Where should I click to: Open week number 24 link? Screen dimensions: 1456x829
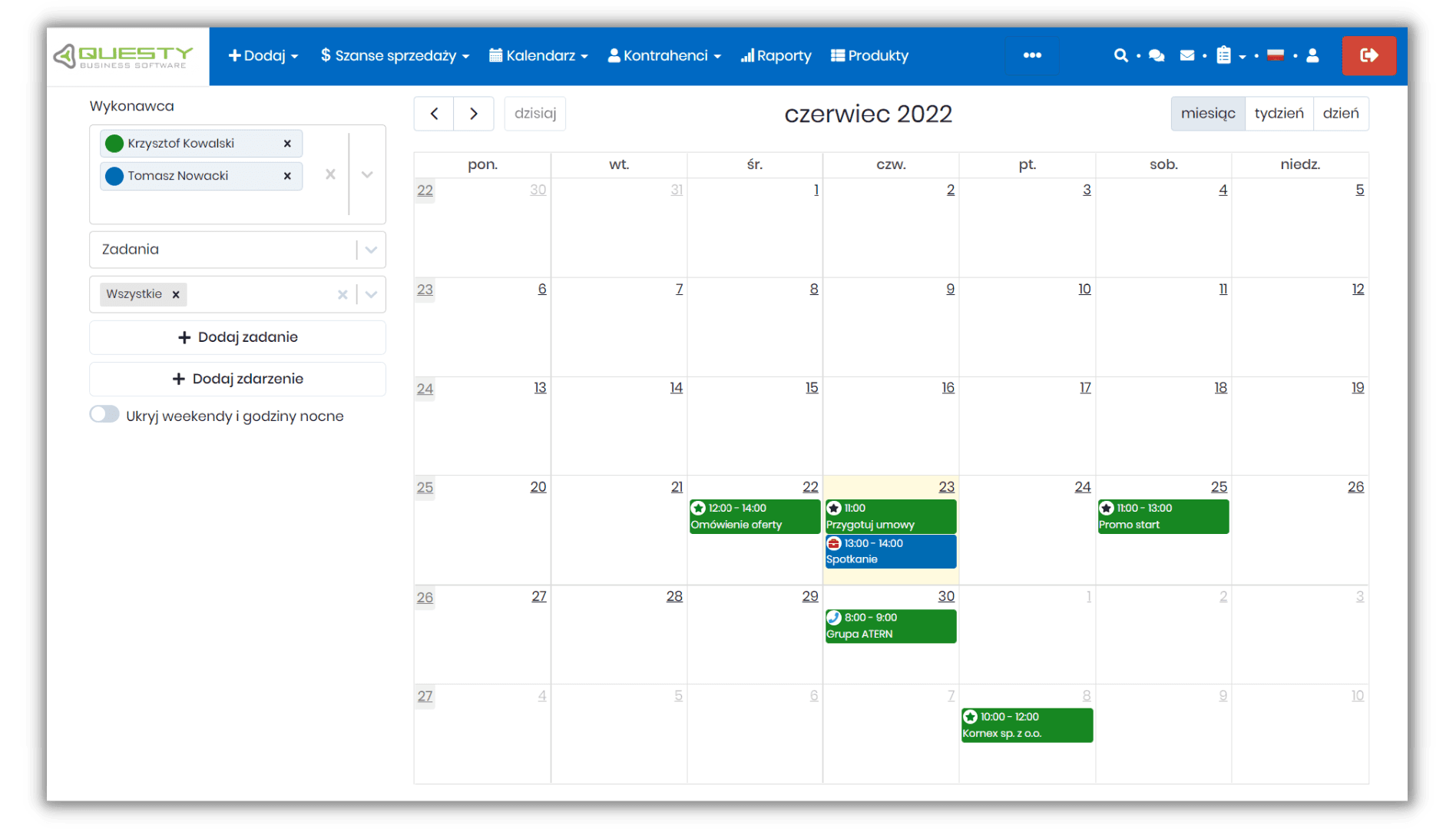pos(425,389)
